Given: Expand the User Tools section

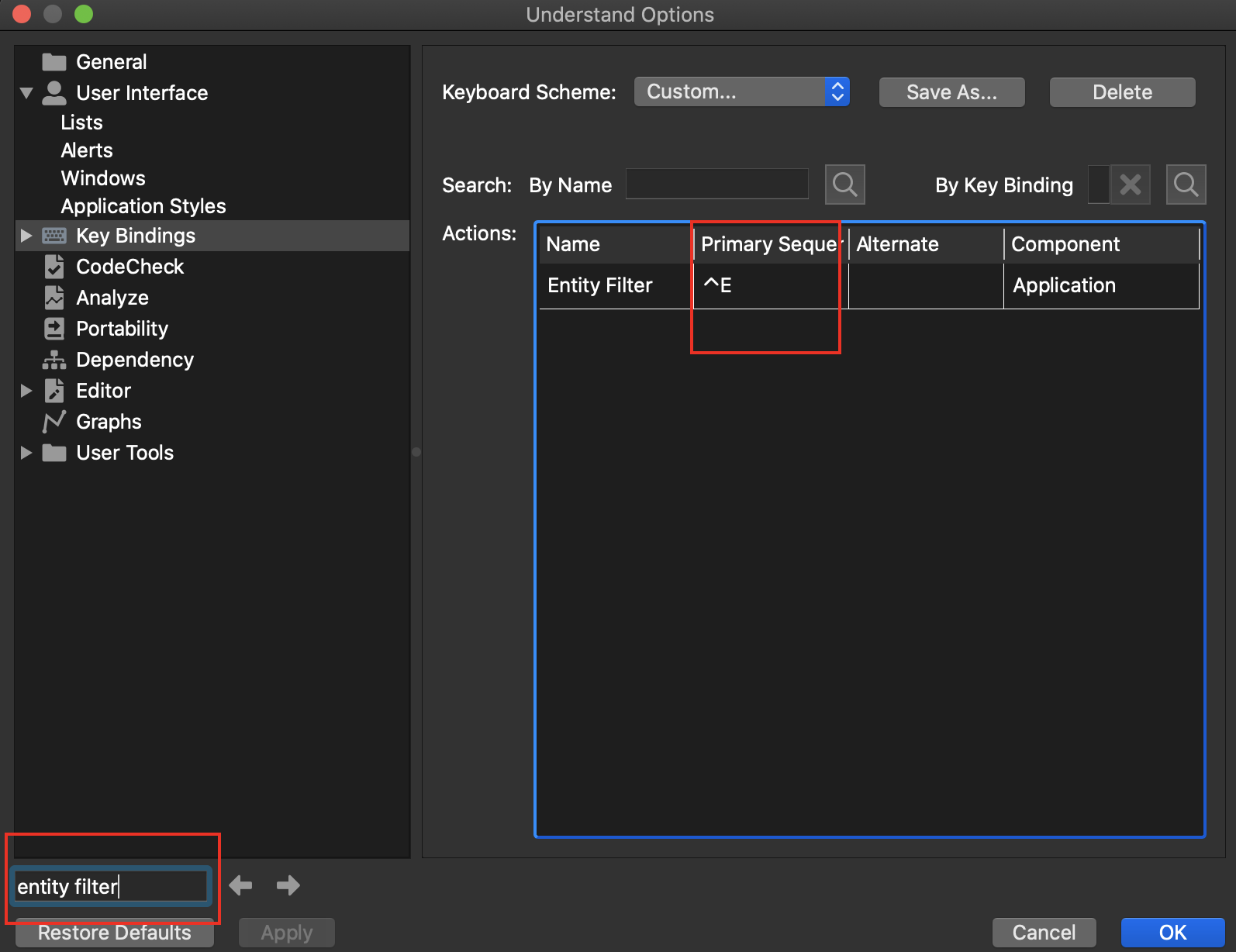Looking at the screenshot, I should click(x=26, y=453).
